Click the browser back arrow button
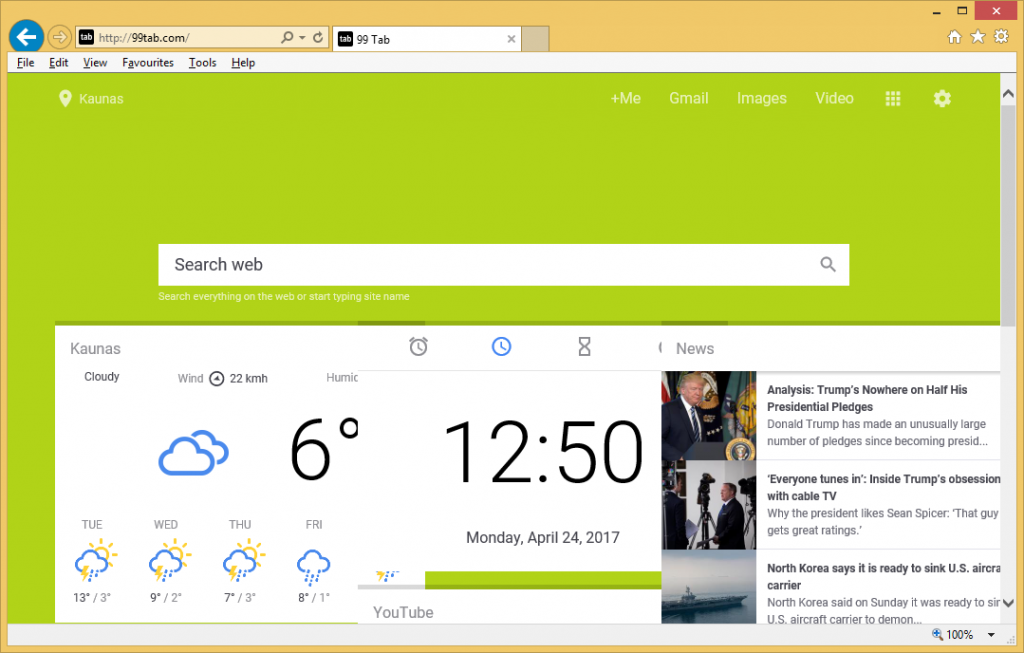The height and width of the screenshot is (653, 1024). point(25,37)
